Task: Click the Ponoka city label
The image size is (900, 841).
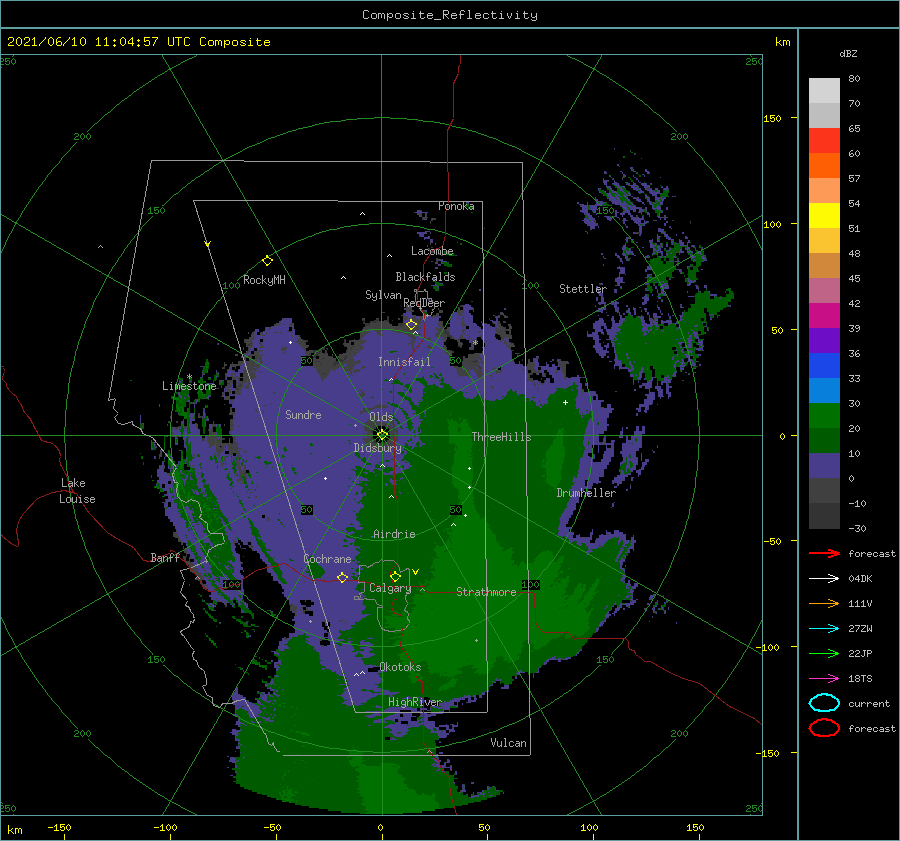Action: point(456,206)
